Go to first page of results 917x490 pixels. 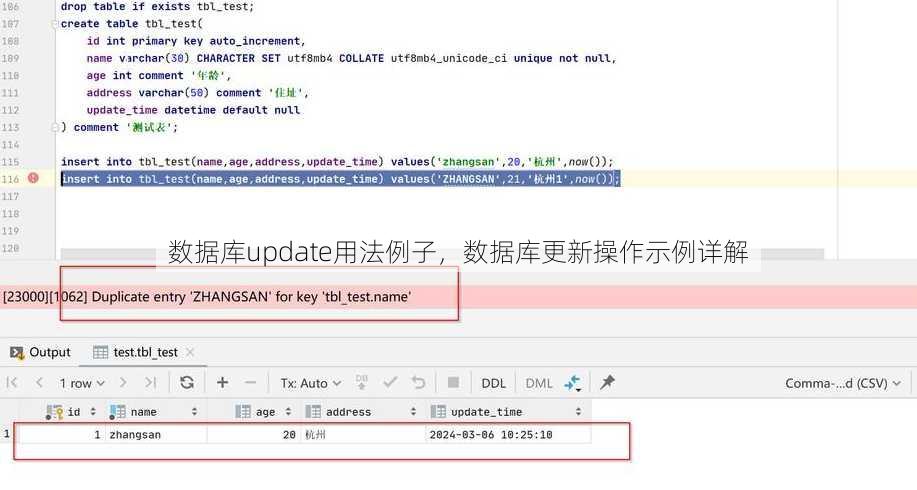pos(12,383)
